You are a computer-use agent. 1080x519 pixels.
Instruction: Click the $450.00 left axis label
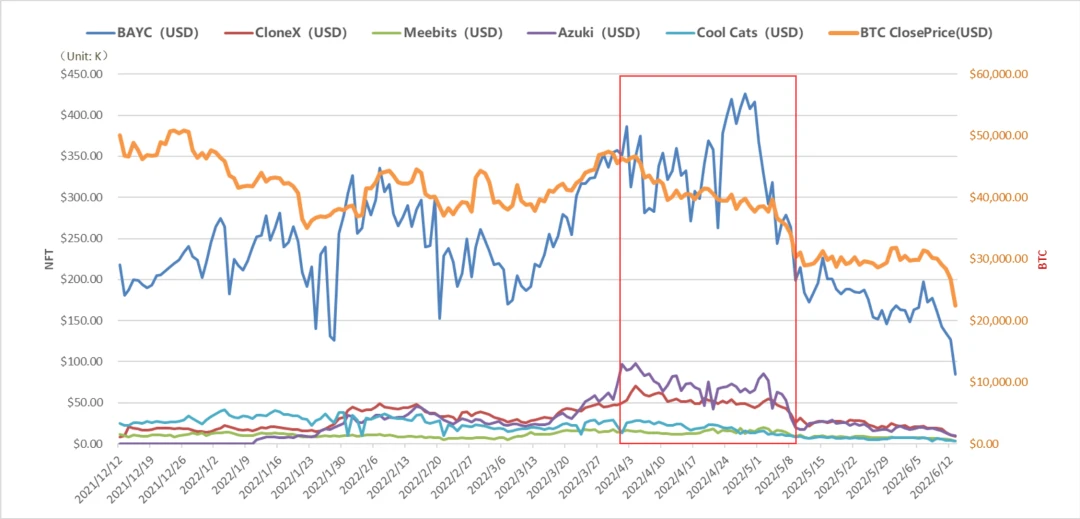85,74
